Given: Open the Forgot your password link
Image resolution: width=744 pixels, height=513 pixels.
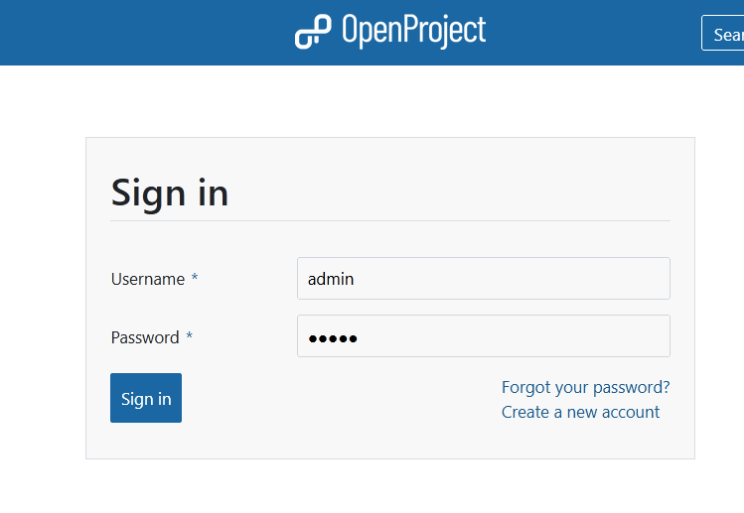Looking at the screenshot, I should 585,387.
